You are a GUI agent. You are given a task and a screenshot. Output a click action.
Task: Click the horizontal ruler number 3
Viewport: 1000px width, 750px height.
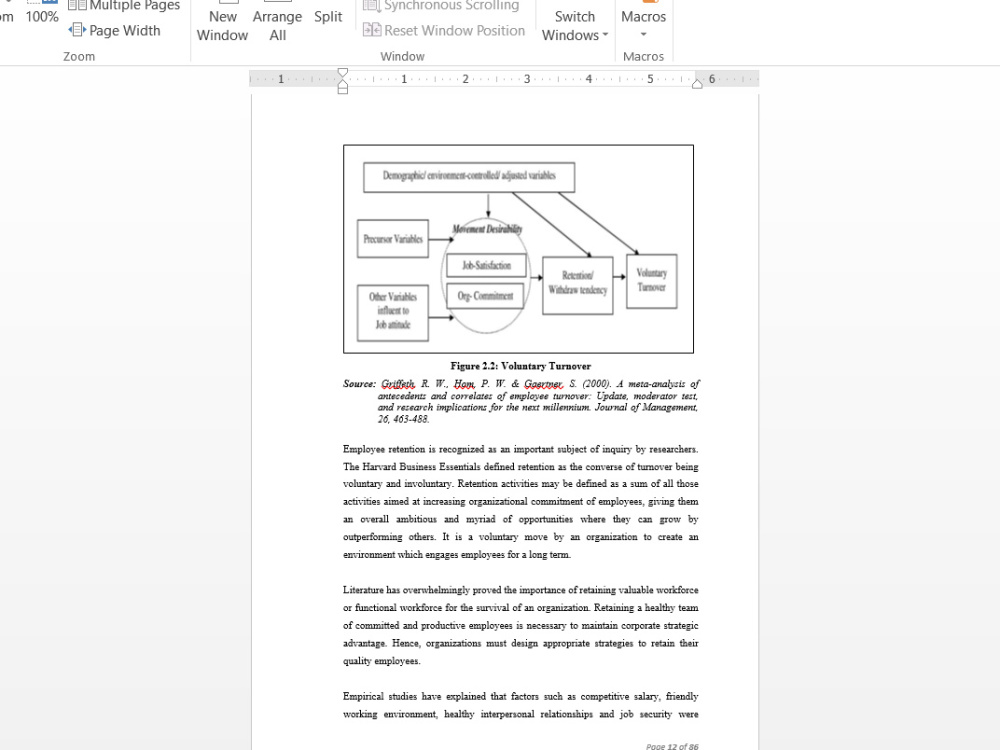pos(527,79)
